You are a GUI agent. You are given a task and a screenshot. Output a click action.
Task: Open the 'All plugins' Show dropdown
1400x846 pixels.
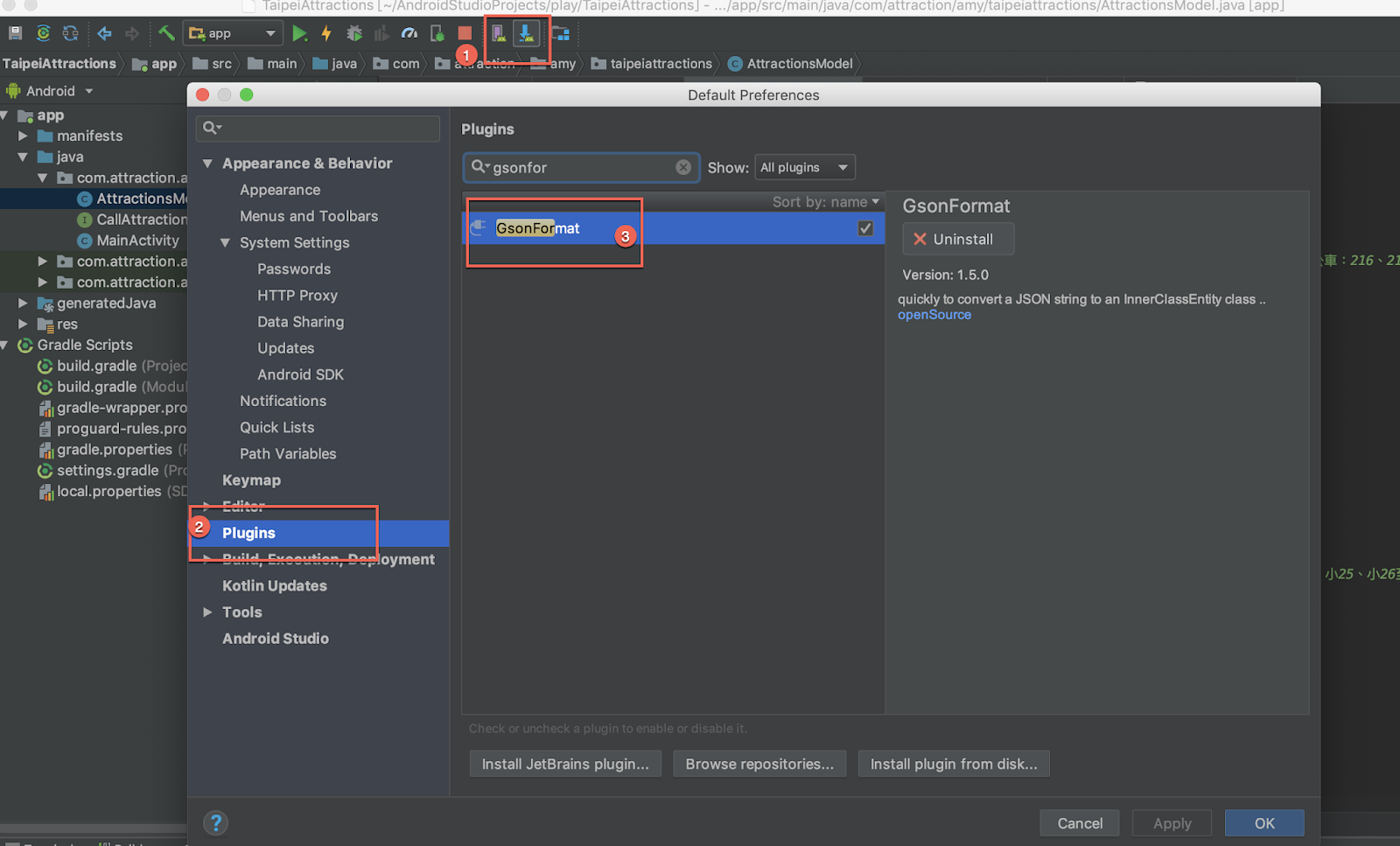(805, 167)
